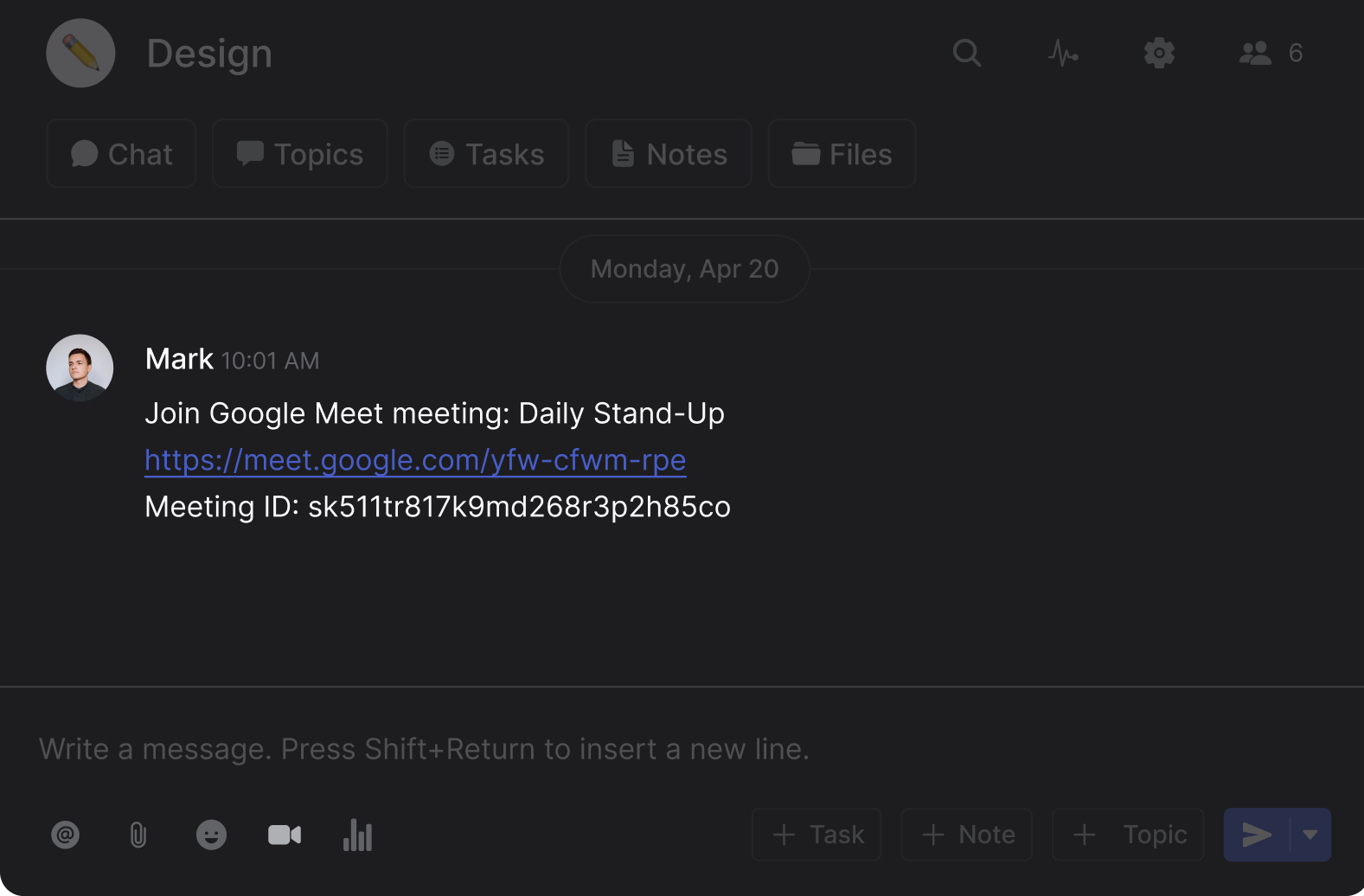Open the activity pulse icon
This screenshot has height=896, width=1364.
coord(1063,53)
